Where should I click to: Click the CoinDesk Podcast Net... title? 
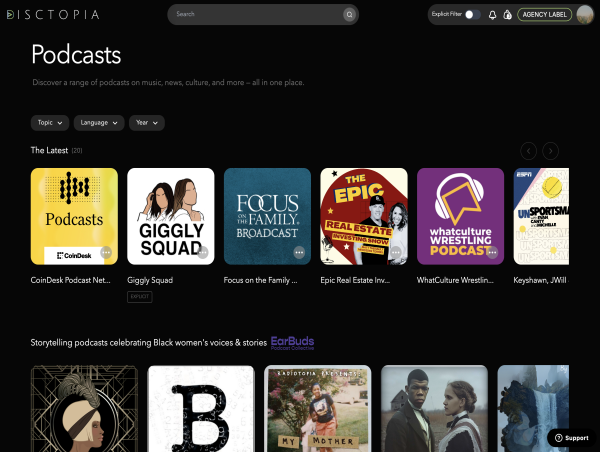pos(70,280)
